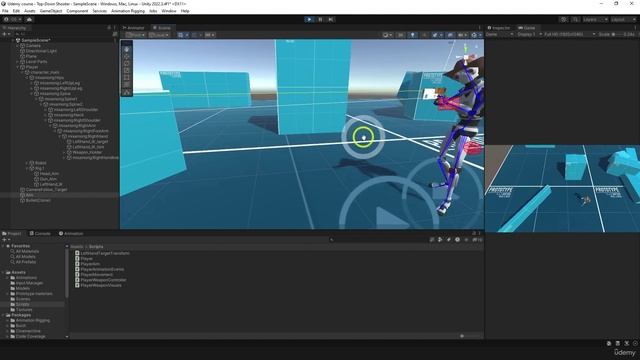The height and width of the screenshot is (360, 640).
Task: Open Scene camera settings
Action: click(462, 35)
